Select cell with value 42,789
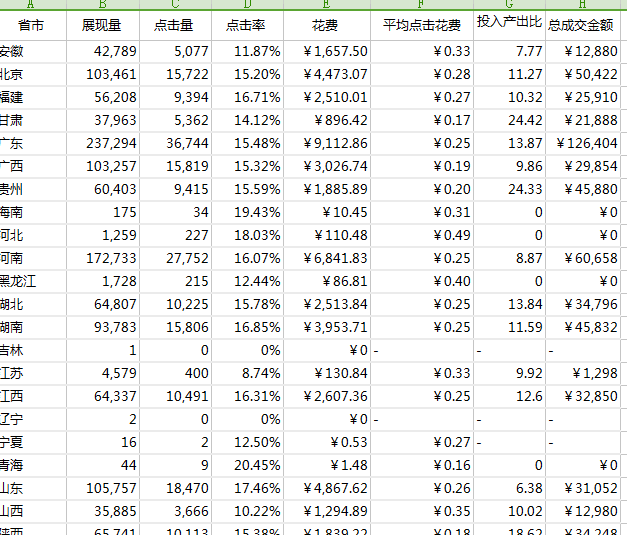This screenshot has width=627, height=535. [103, 52]
